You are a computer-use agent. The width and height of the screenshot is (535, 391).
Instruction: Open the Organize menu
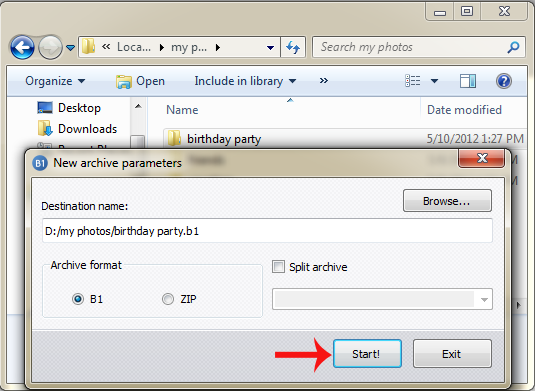pyautogui.click(x=55, y=81)
